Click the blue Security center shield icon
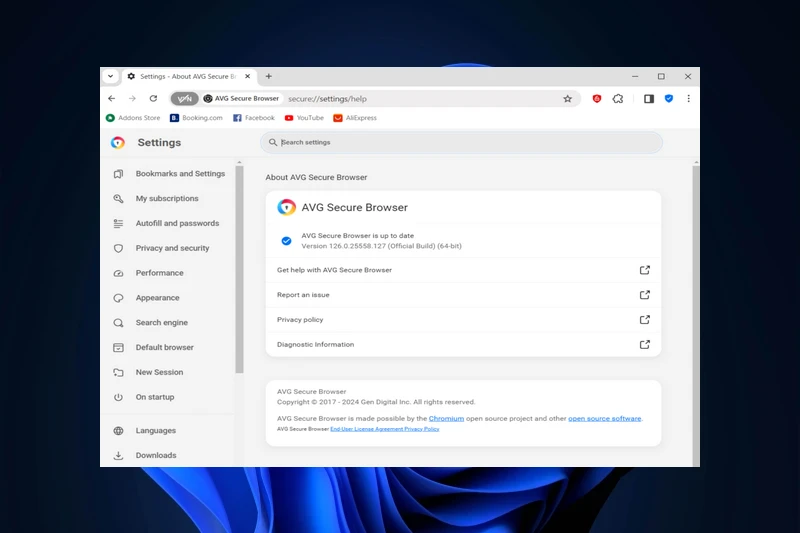The height and width of the screenshot is (533, 800). coord(669,98)
